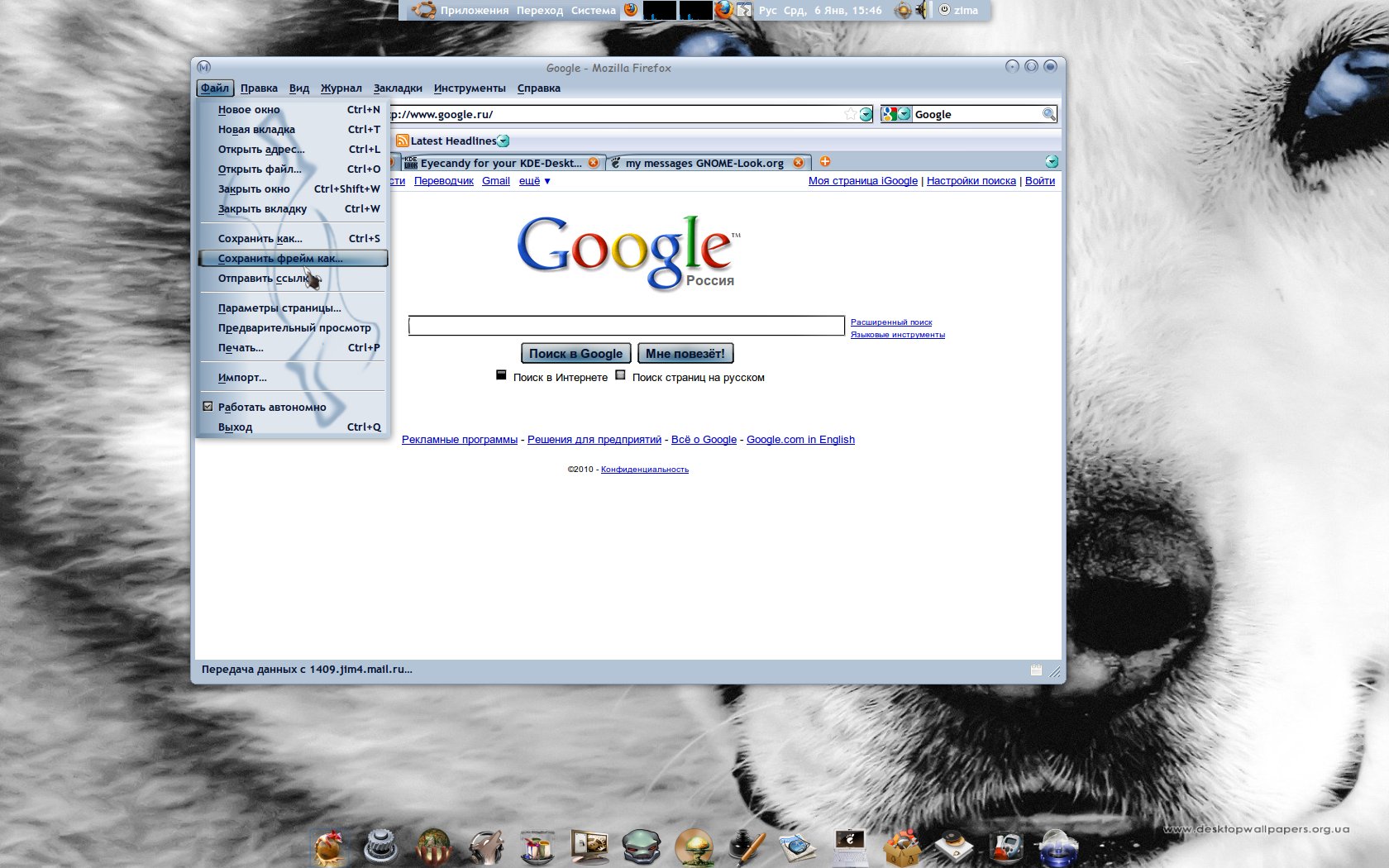Click the status bar page icon
Viewport: 1389px width, 868px height.
coord(1036,670)
